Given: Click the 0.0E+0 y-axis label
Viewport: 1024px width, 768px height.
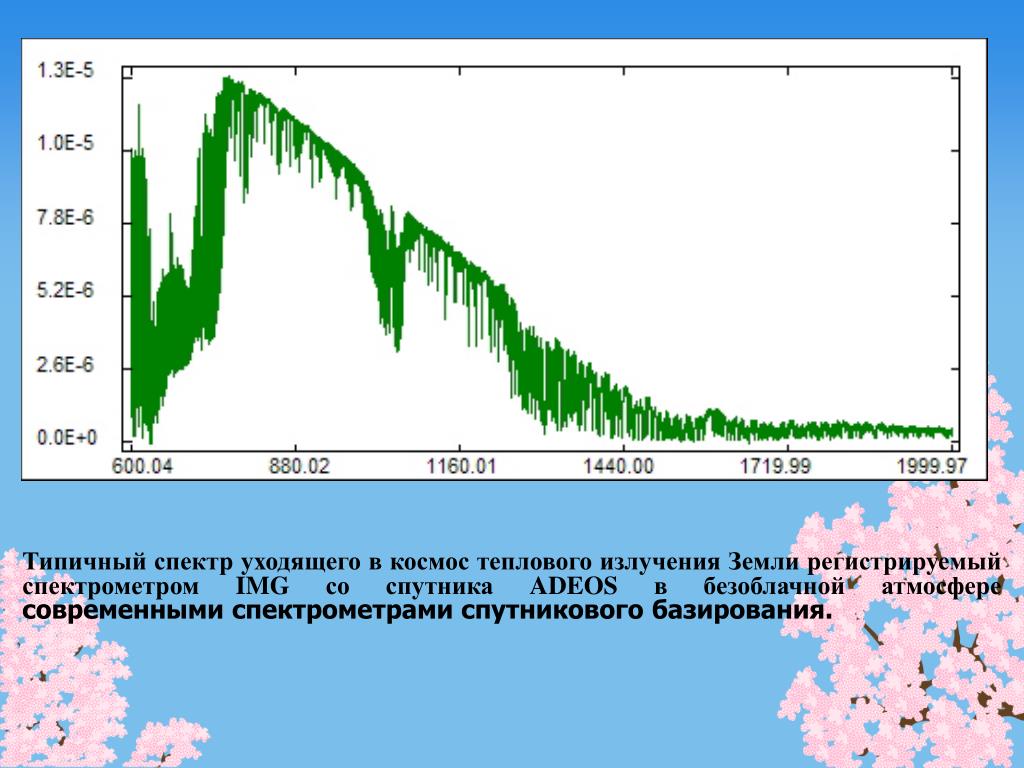Looking at the screenshot, I should (x=67, y=437).
